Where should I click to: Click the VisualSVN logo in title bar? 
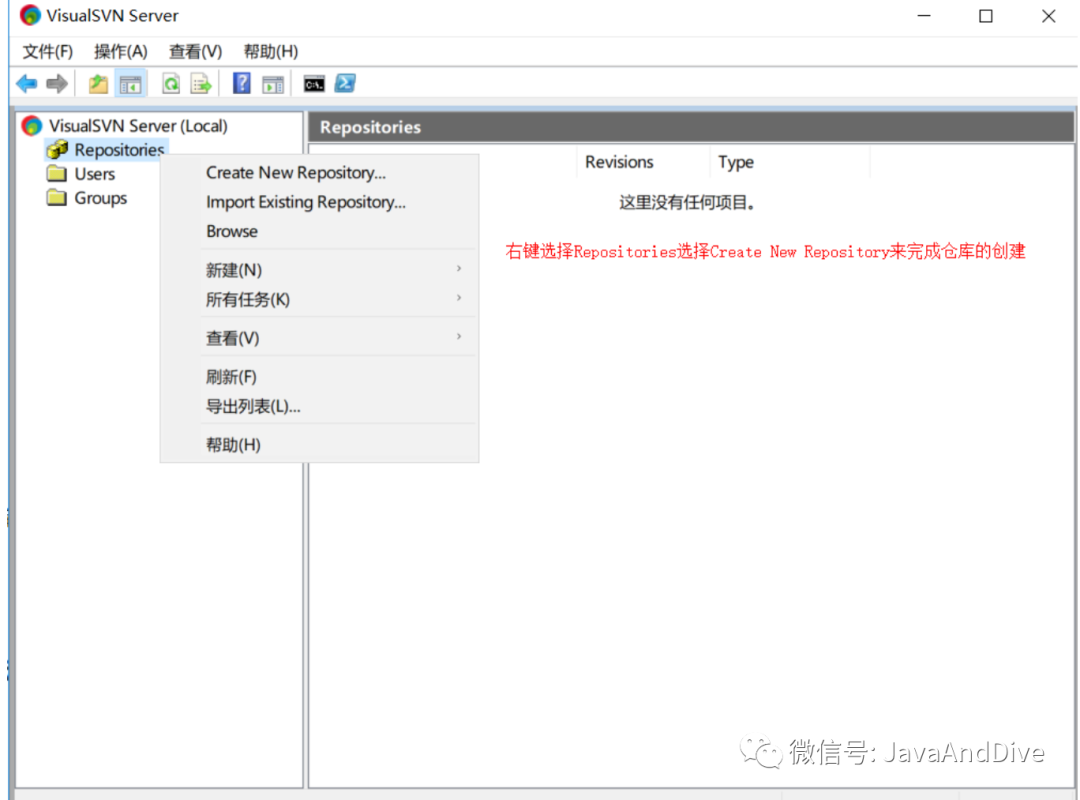pyautogui.click(x=30, y=15)
